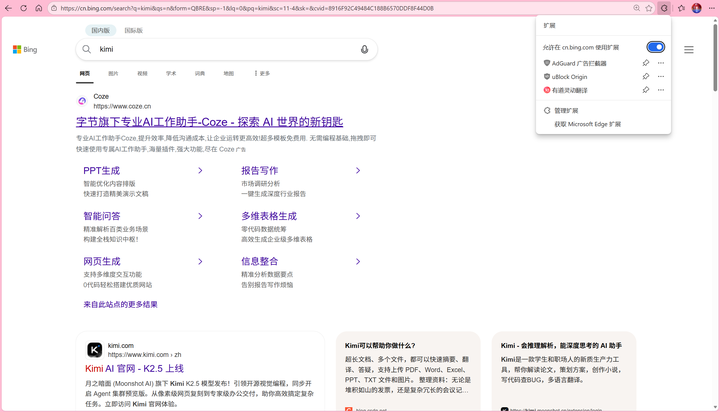Open the Kimi可以帮助你做什么 card
Viewport: 720px width, 412px height.
(x=408, y=371)
